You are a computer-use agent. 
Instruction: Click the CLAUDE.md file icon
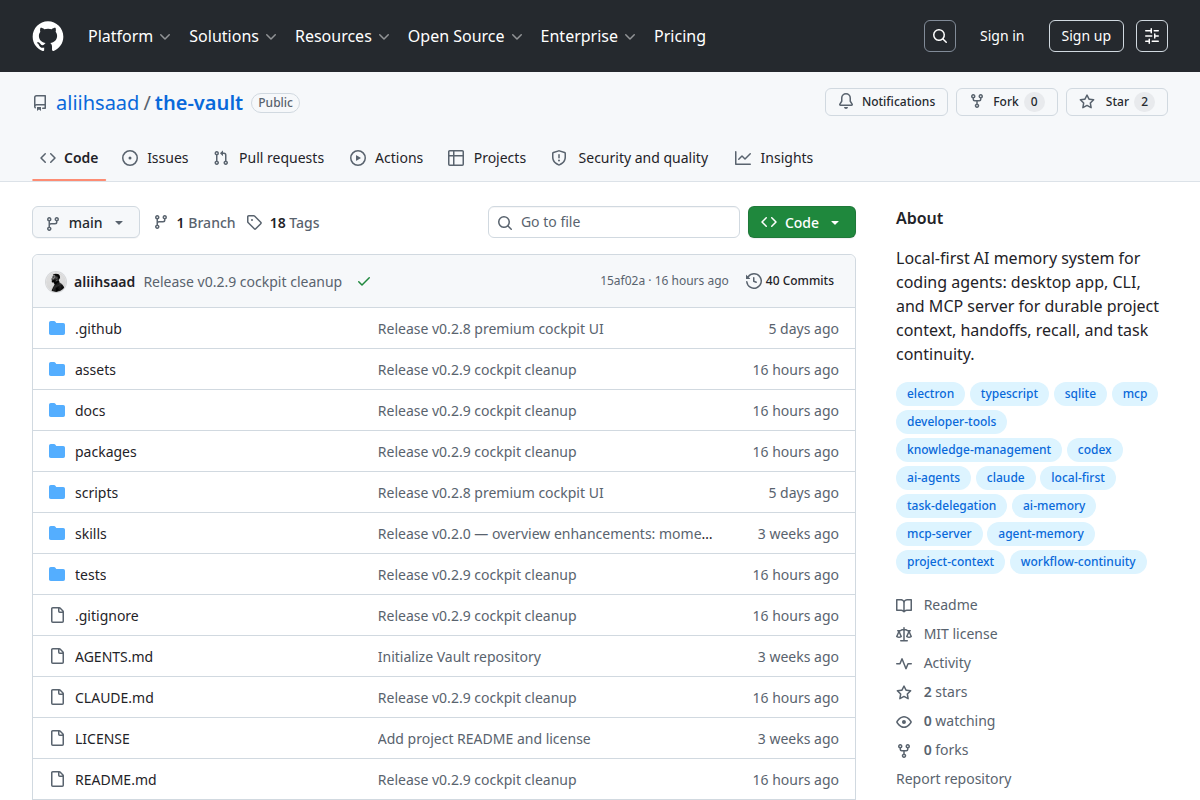click(57, 698)
